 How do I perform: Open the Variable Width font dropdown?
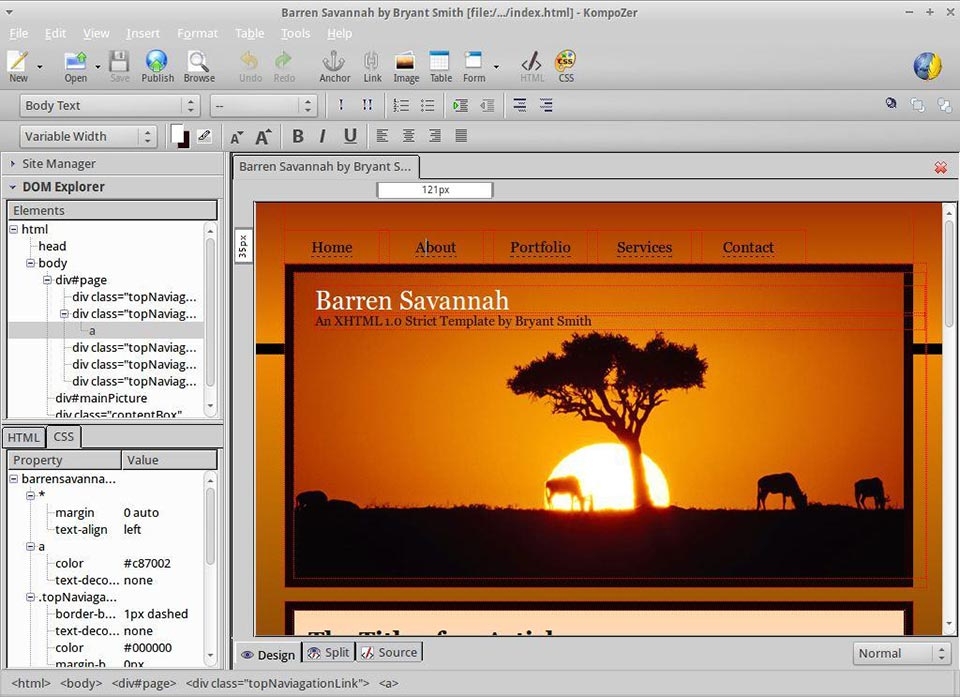tap(89, 136)
